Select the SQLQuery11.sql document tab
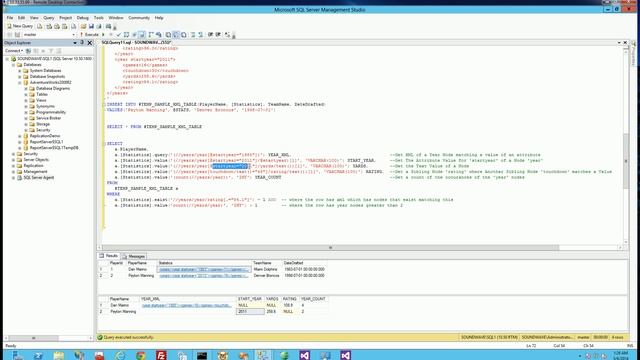640x360 pixels. tap(136, 42)
